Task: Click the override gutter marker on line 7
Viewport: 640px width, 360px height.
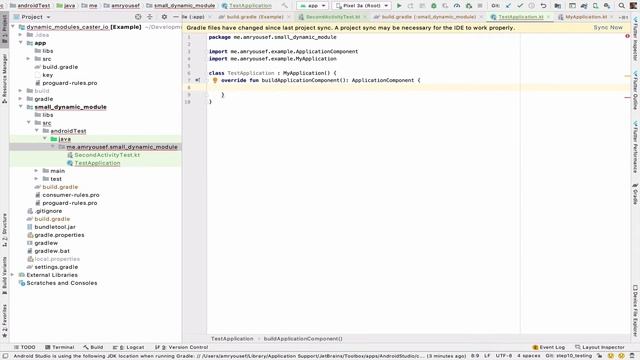Action: tap(198, 80)
